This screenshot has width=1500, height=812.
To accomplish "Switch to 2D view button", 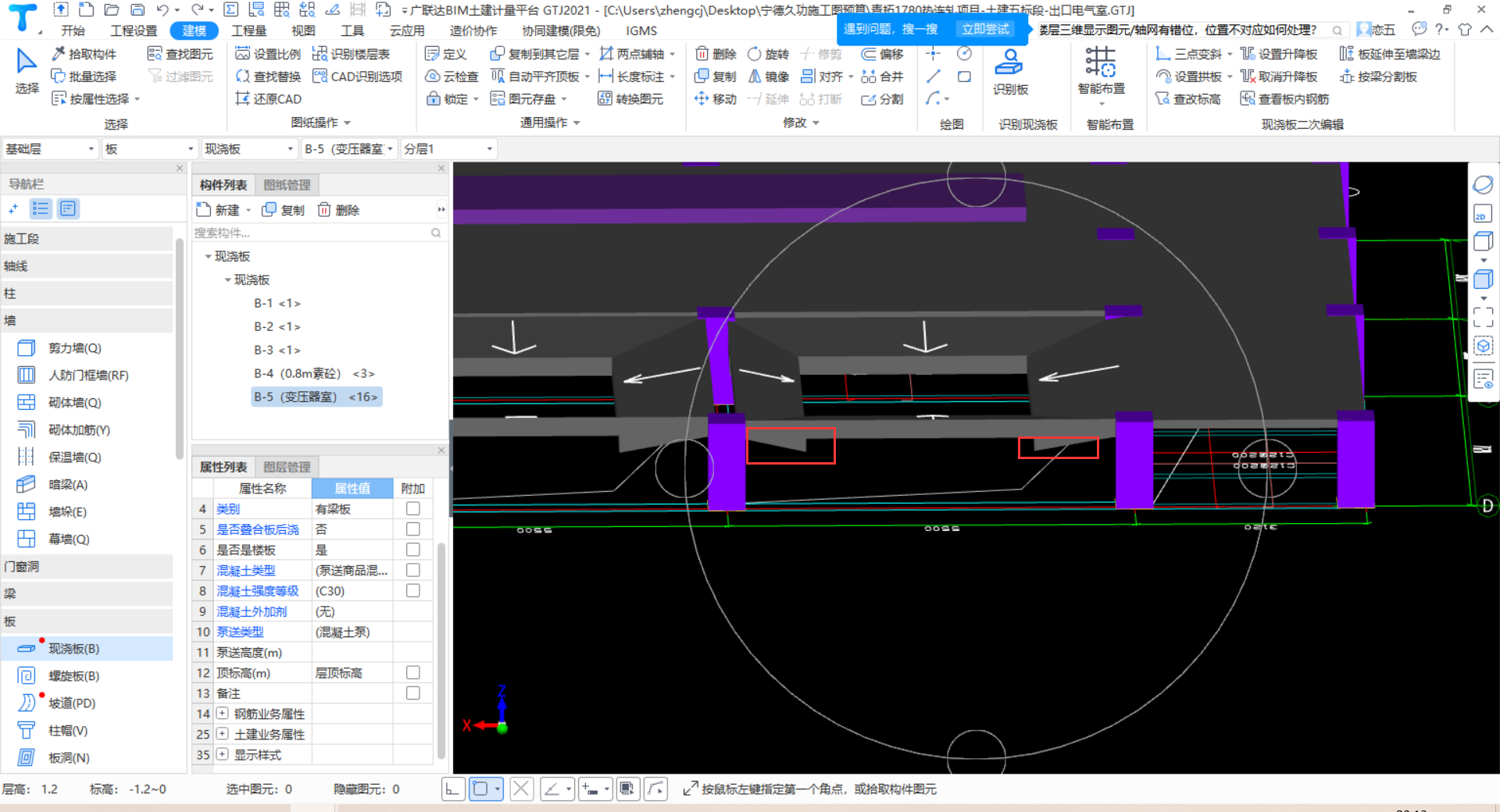I will point(1483,214).
